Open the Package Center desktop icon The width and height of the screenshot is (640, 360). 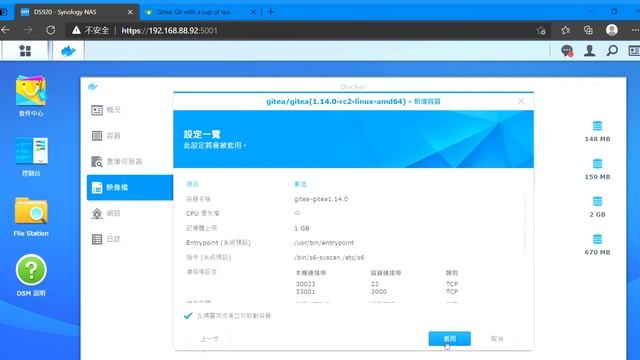[x=31, y=96]
